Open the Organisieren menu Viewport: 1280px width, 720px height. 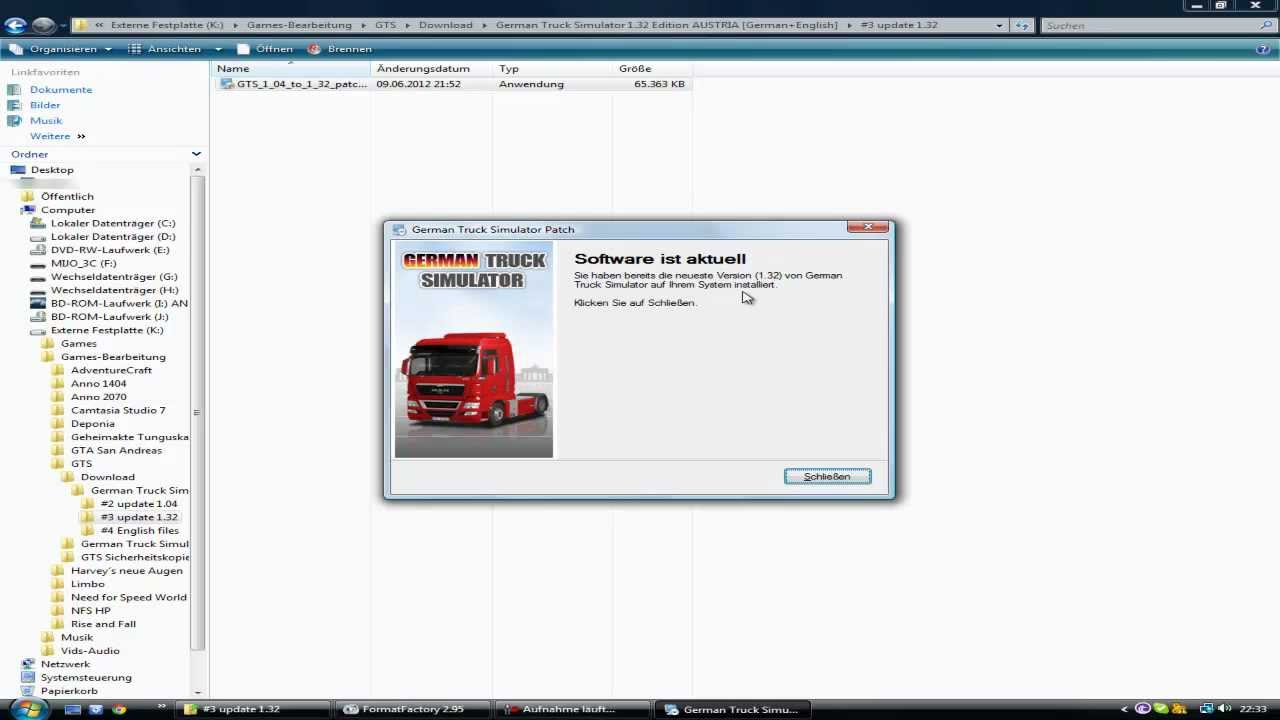[62, 49]
